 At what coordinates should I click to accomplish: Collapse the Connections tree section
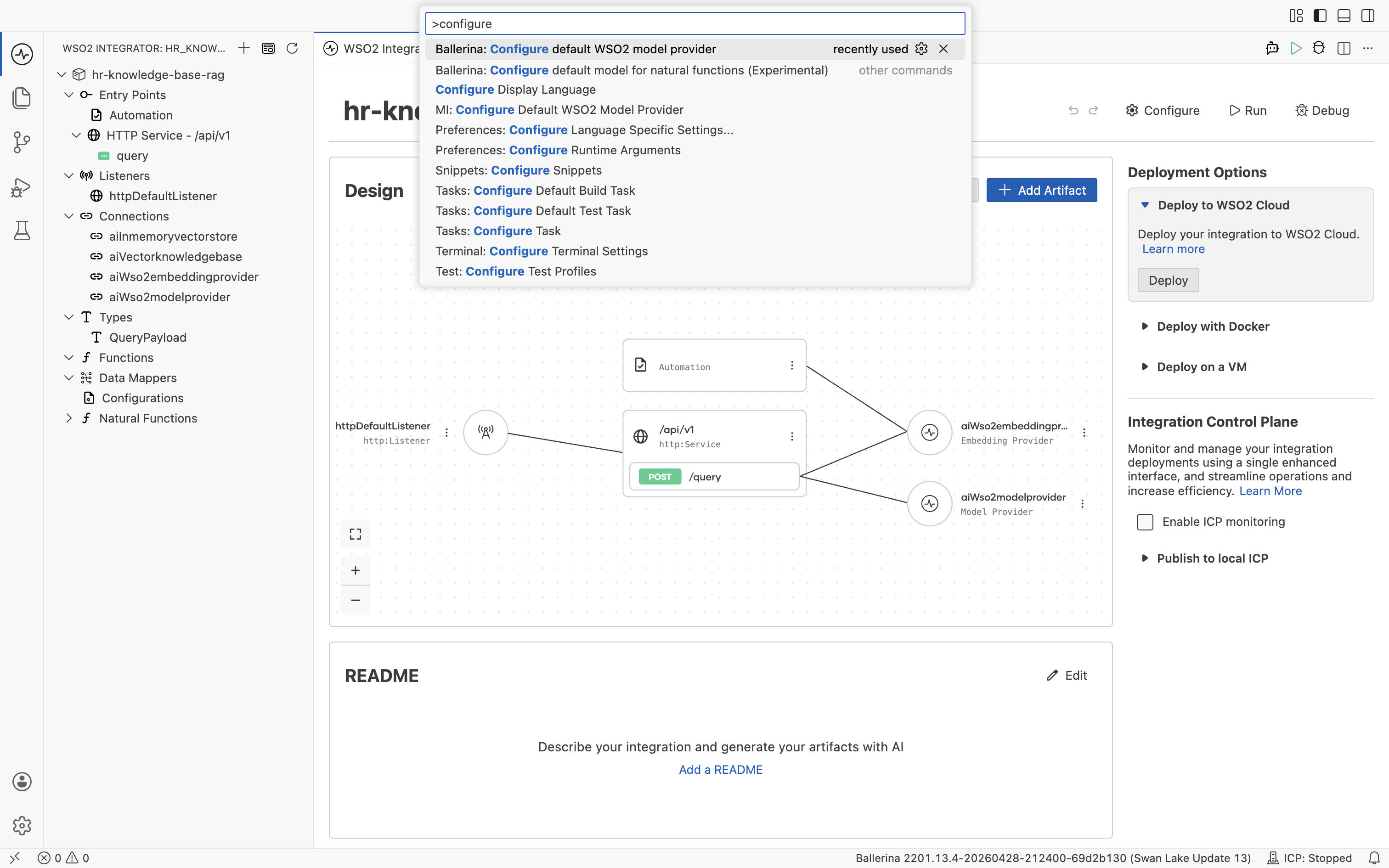(69, 216)
